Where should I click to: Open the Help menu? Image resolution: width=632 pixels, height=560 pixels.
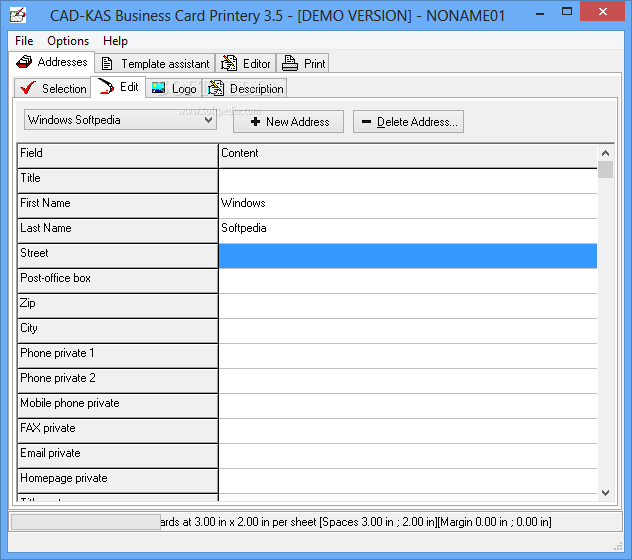pyautogui.click(x=115, y=41)
